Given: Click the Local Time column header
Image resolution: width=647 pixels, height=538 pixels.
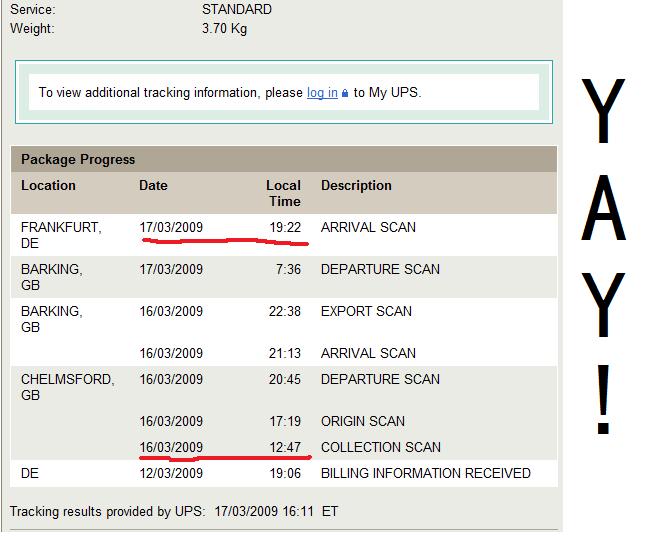Looking at the screenshot, I should click(x=283, y=193).
